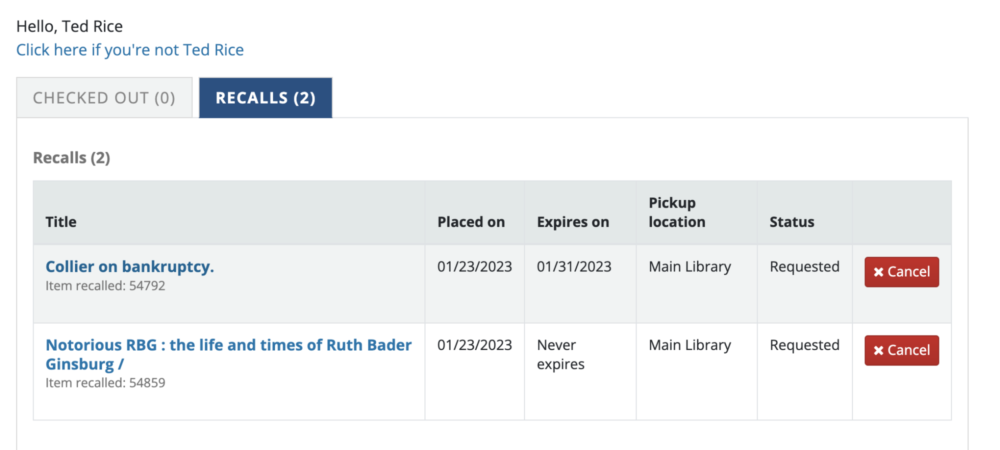The height and width of the screenshot is (450, 1000).
Task: Cancel the Collier on bankruptcy recall
Action: click(901, 272)
